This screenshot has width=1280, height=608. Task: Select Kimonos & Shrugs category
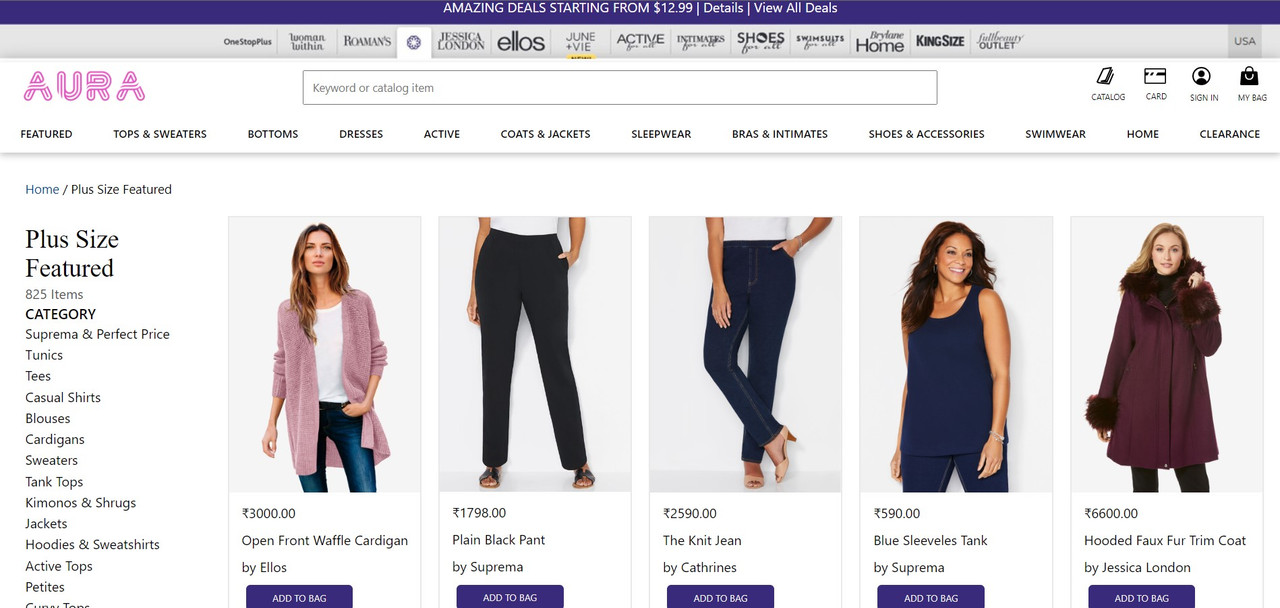pos(80,503)
